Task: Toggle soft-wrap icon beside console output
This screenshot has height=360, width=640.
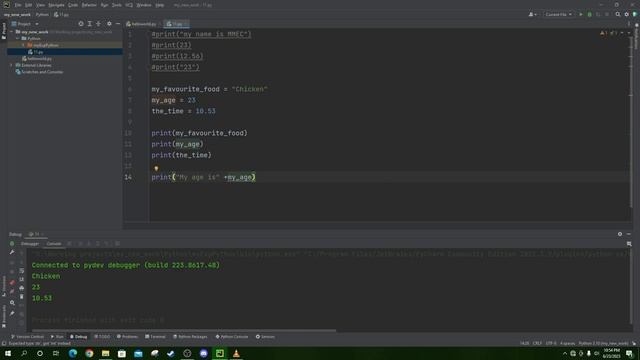Action: tap(22, 271)
